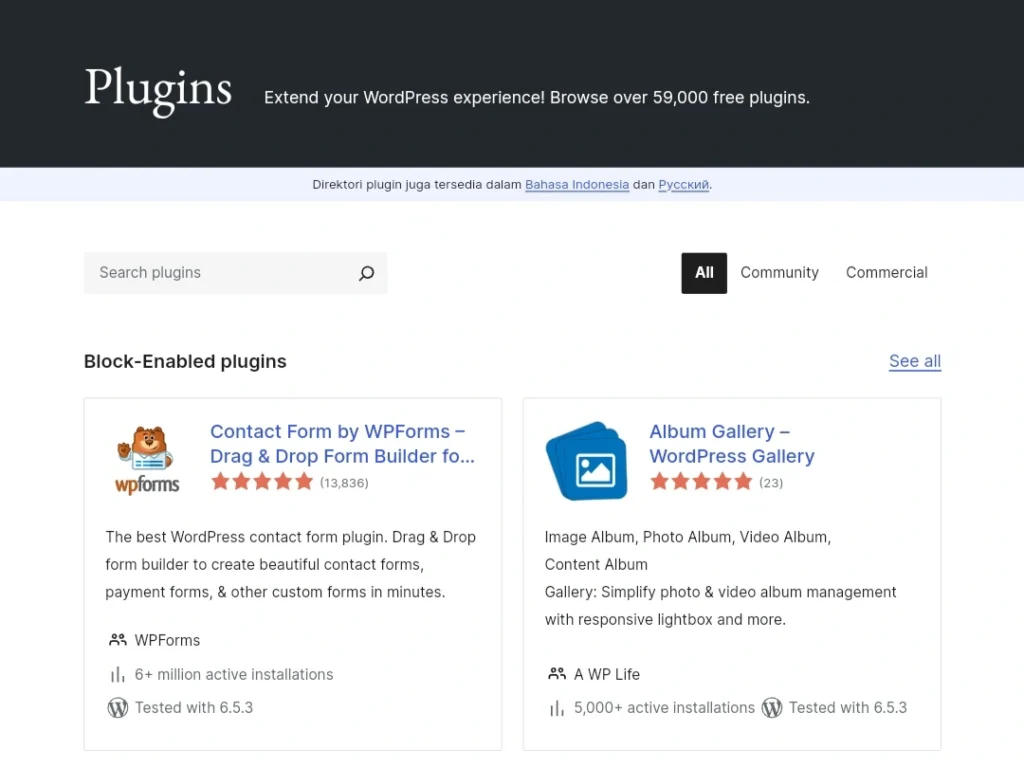Open the Album Gallery blue icon thumbnail

pos(586,460)
